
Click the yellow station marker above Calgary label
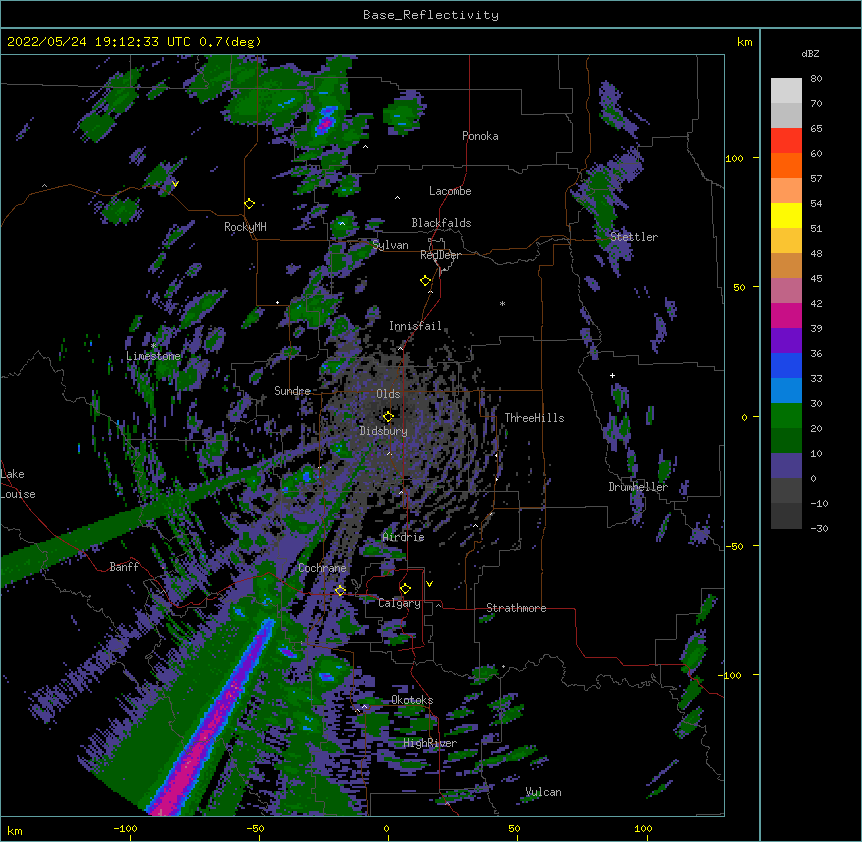coord(405,589)
